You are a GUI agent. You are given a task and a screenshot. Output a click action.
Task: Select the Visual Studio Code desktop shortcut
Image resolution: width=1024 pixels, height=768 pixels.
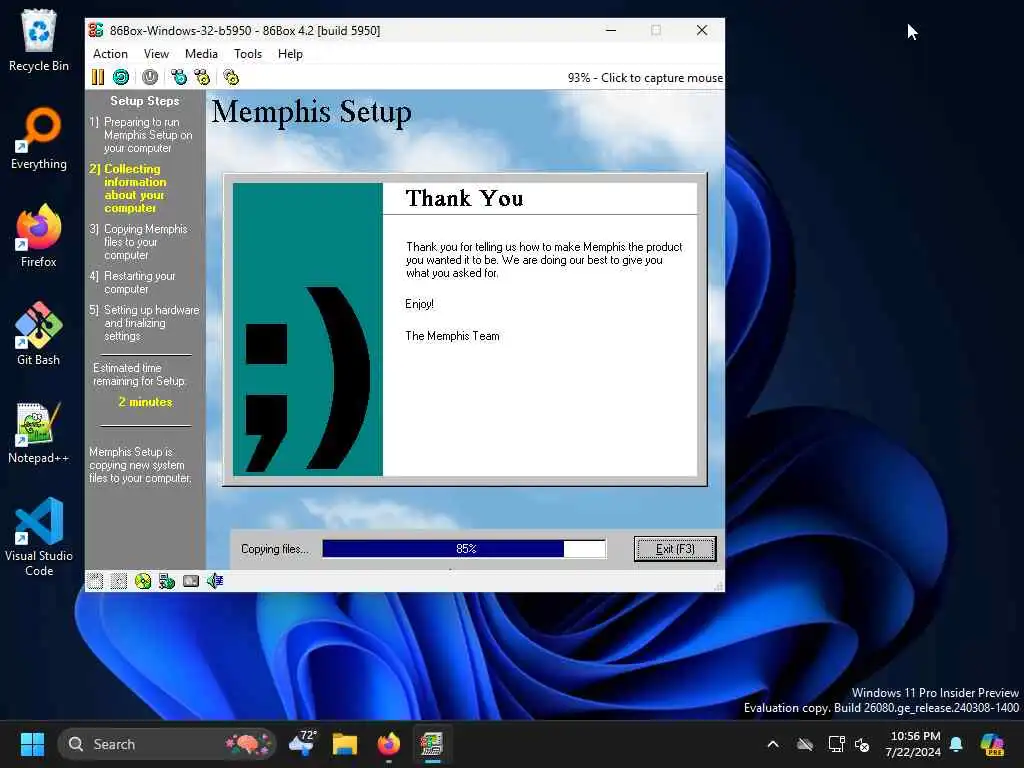[x=39, y=537]
